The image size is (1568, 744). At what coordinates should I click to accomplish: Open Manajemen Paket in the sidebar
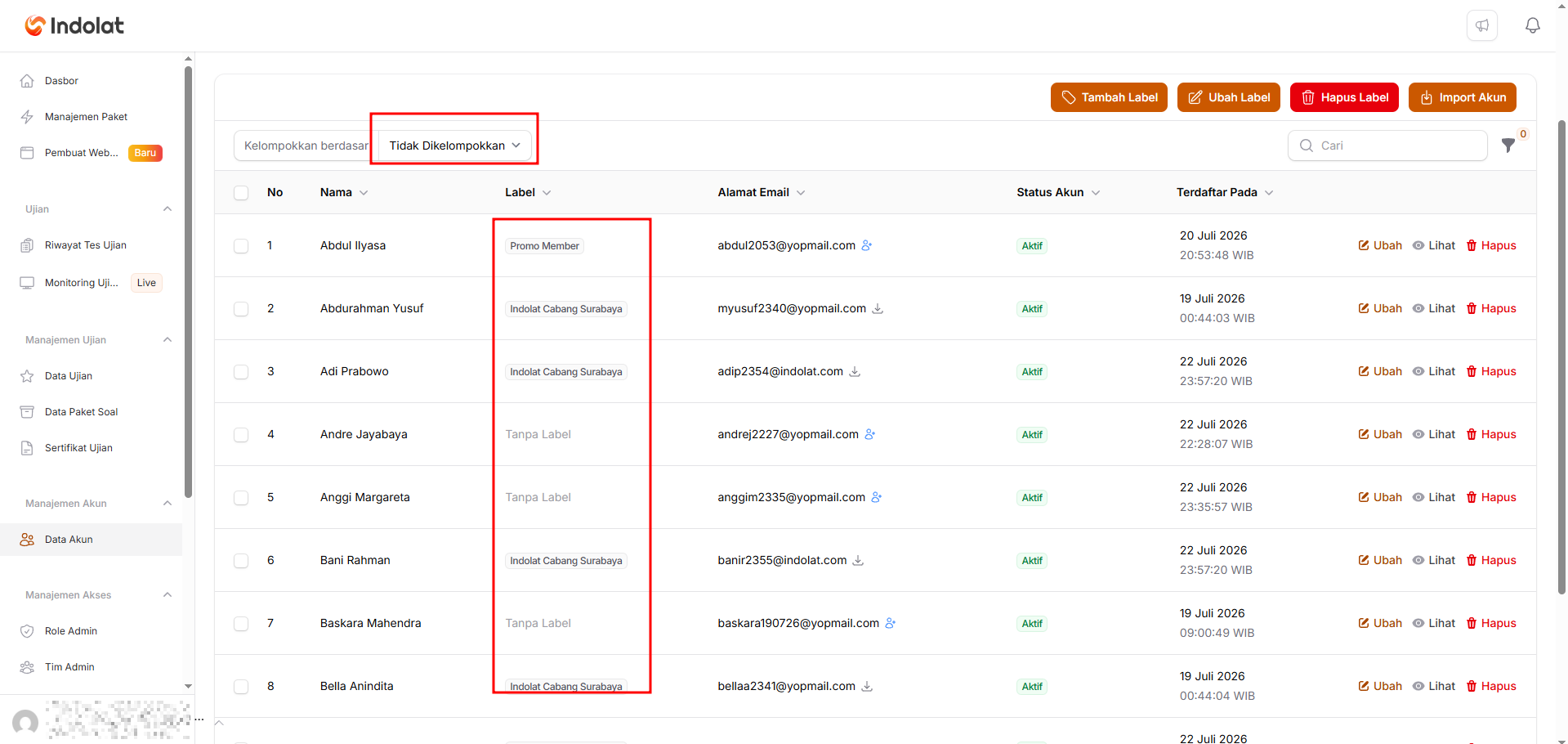(x=92, y=117)
